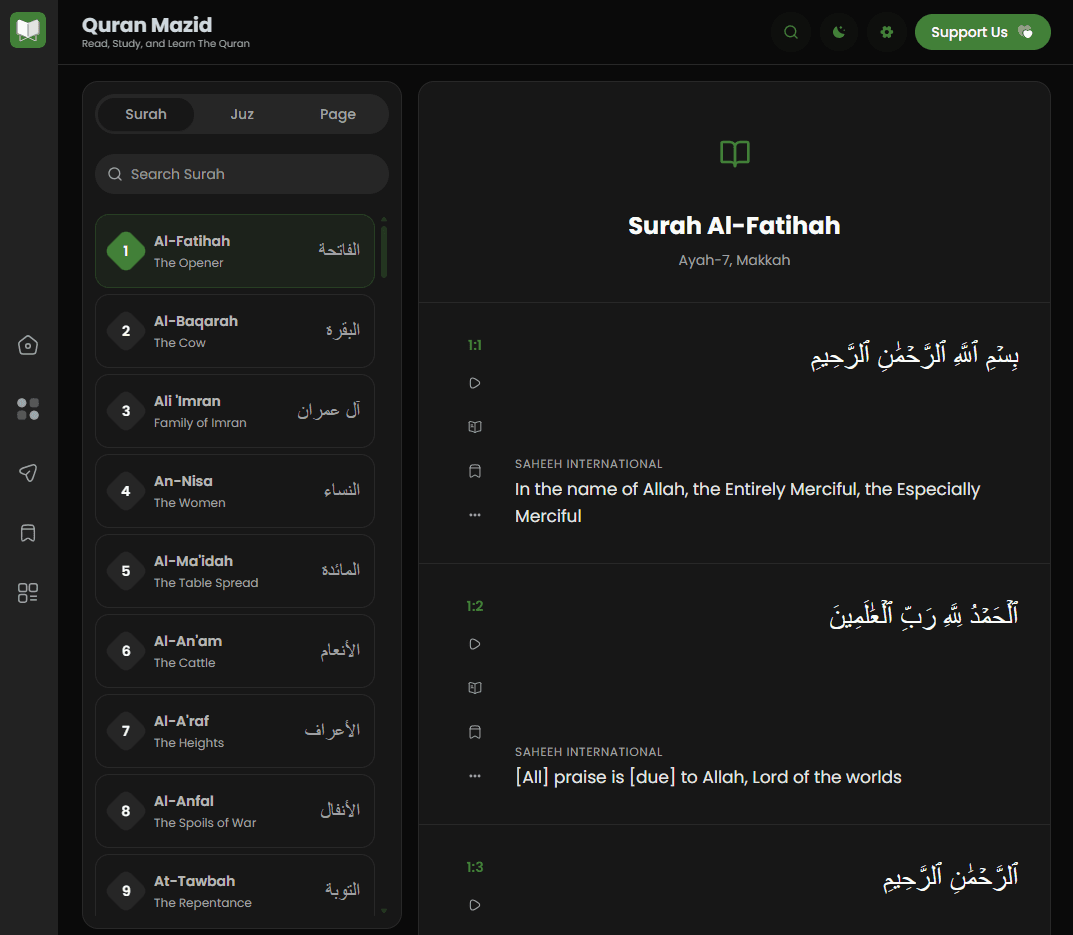The image size is (1073, 935).
Task: Bookmark ayah 1:1
Action: point(475,471)
